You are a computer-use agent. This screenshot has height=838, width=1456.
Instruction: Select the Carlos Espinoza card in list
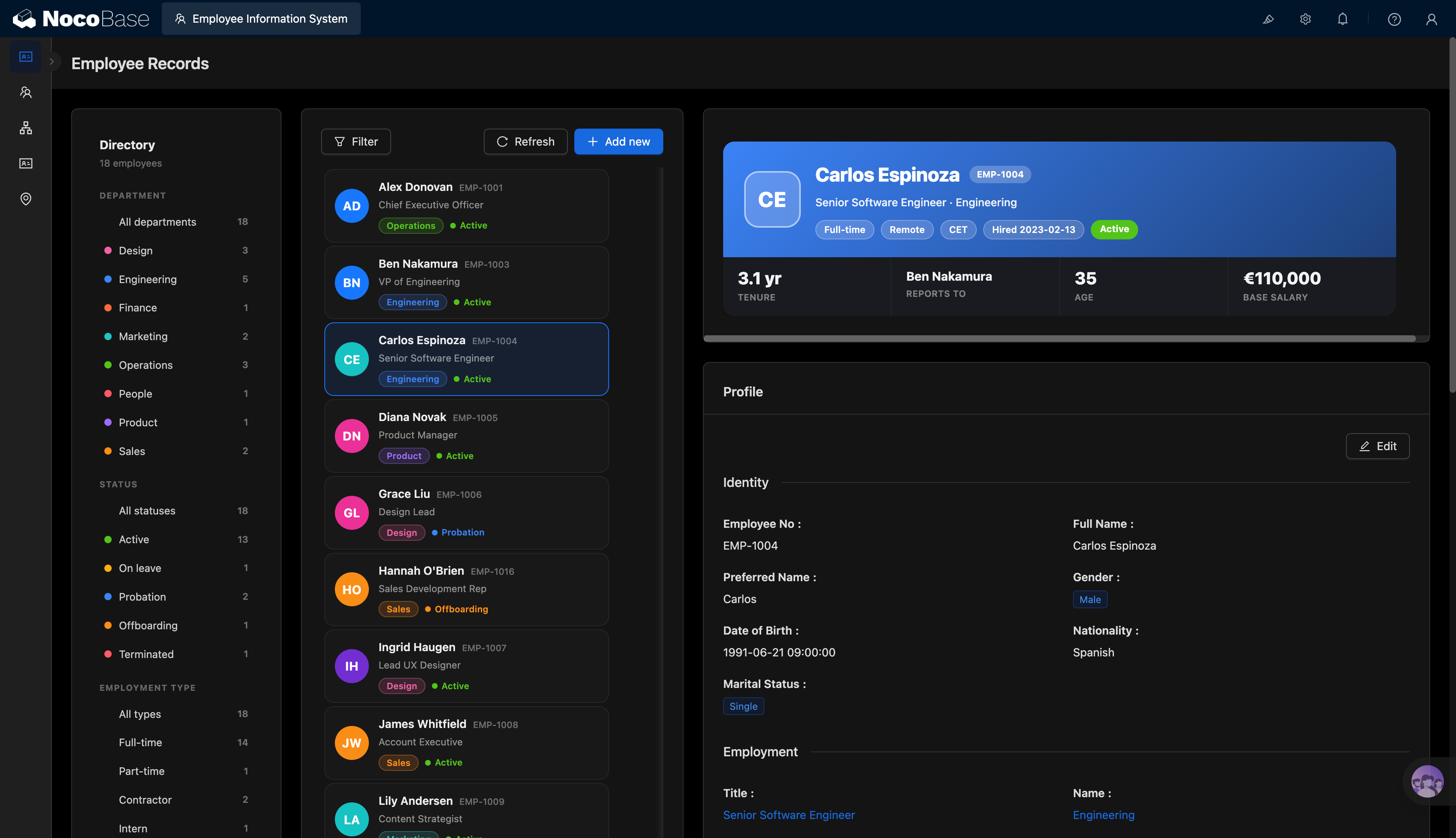466,359
